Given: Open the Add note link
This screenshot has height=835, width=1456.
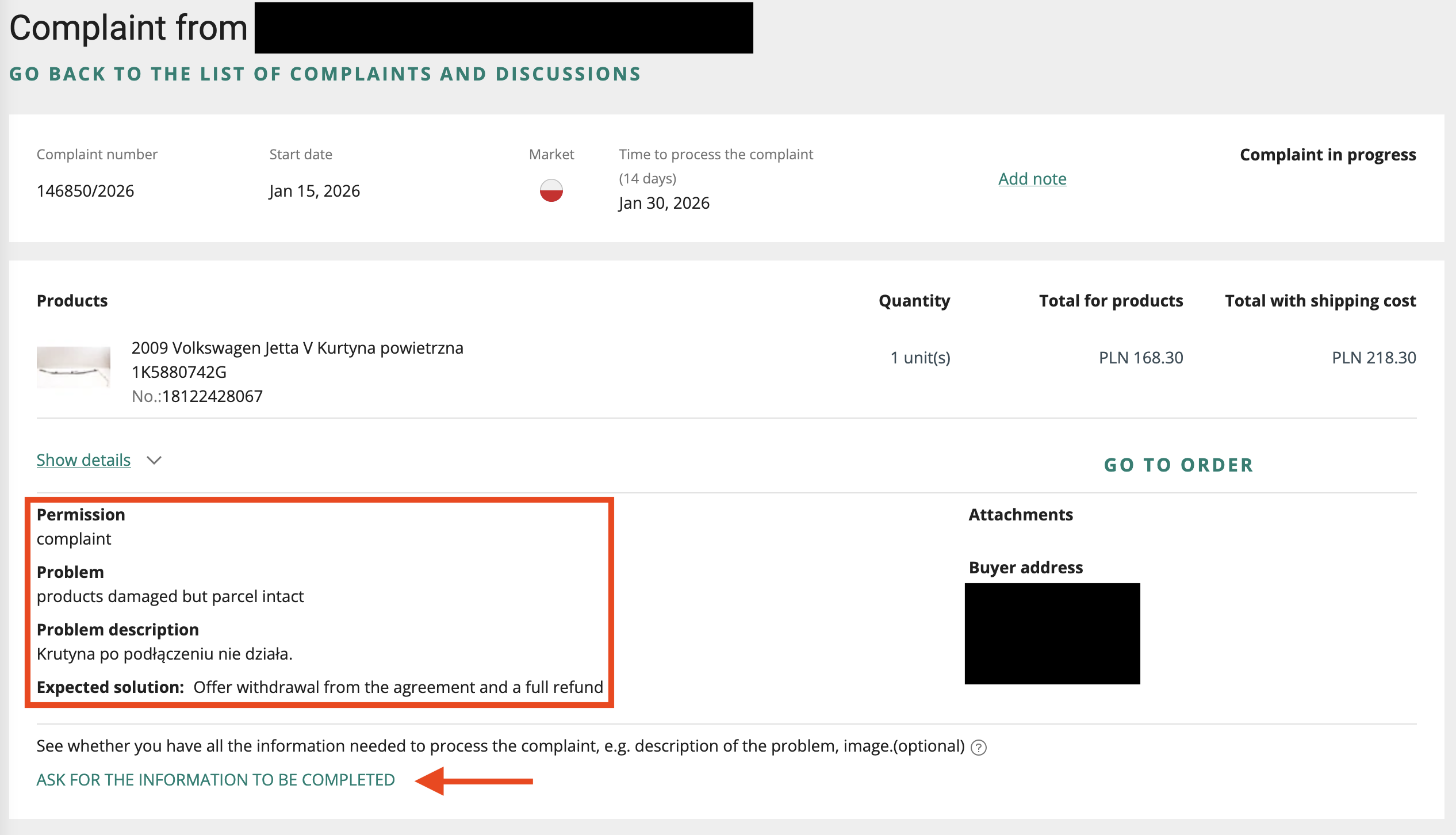Looking at the screenshot, I should tap(1032, 179).
